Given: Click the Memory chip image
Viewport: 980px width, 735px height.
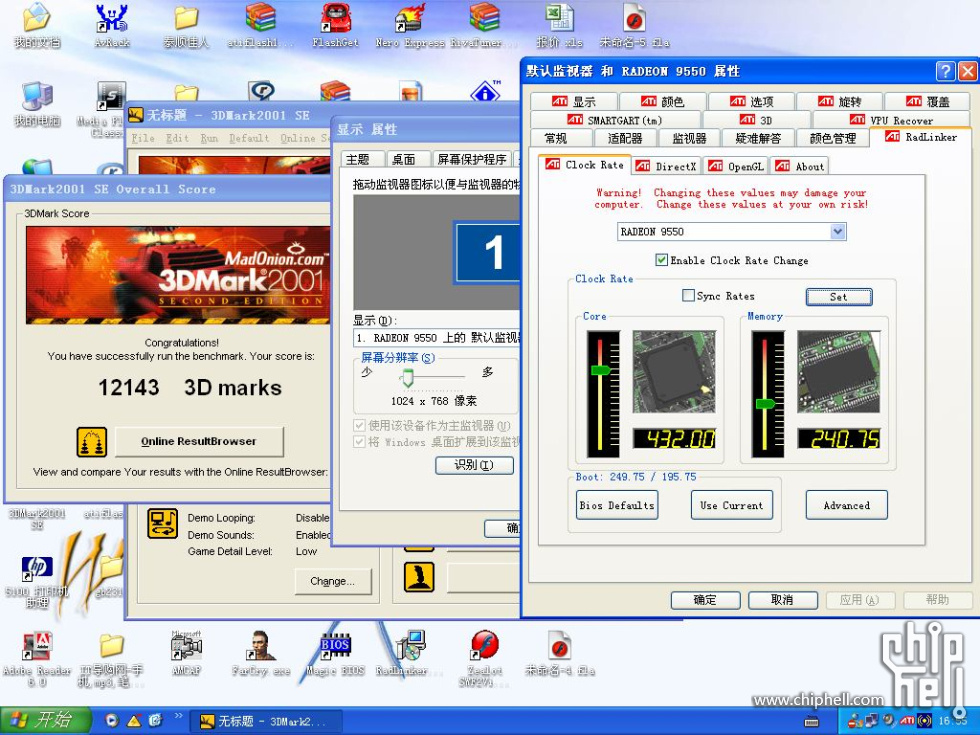Looking at the screenshot, I should point(838,371).
